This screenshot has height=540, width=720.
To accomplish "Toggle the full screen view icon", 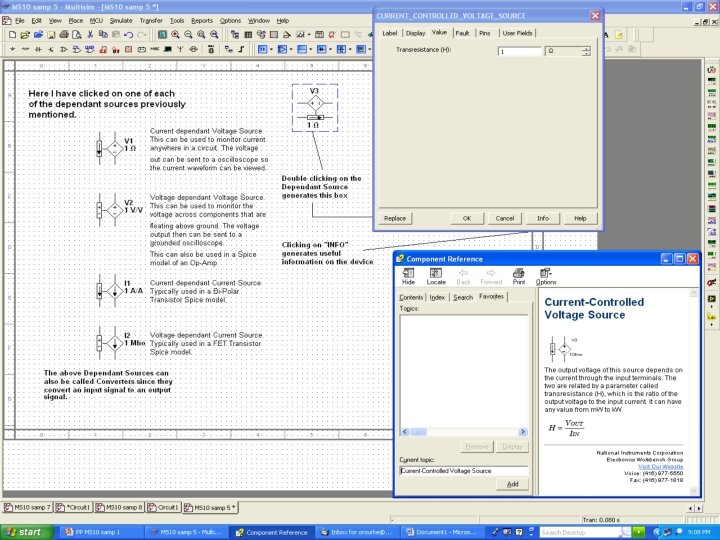I will pyautogui.click(x=163, y=34).
